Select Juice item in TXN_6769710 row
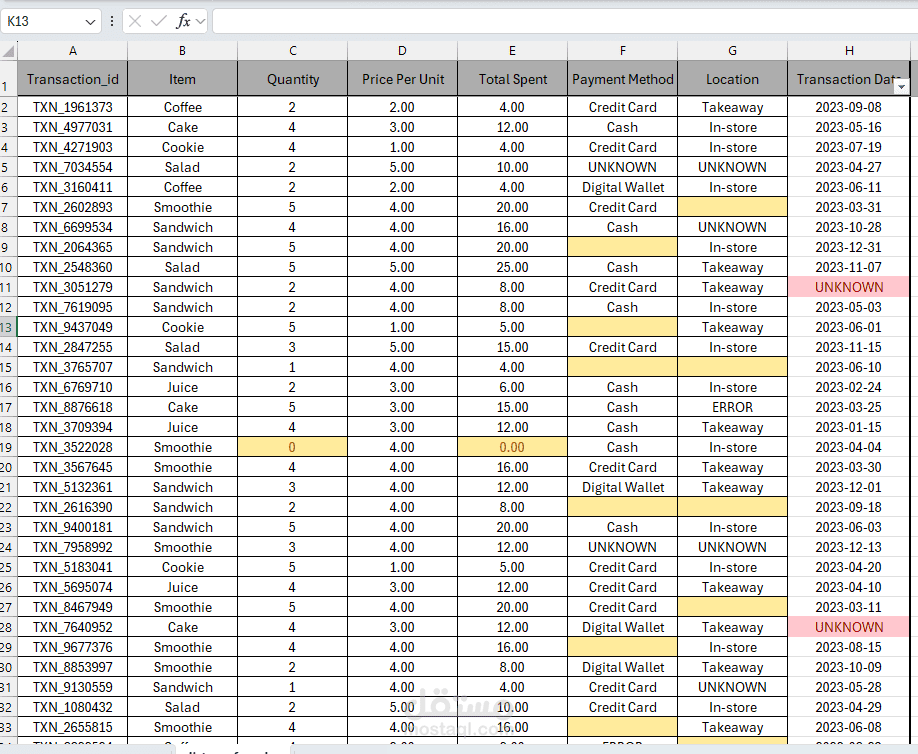This screenshot has height=754, width=918. point(183,388)
